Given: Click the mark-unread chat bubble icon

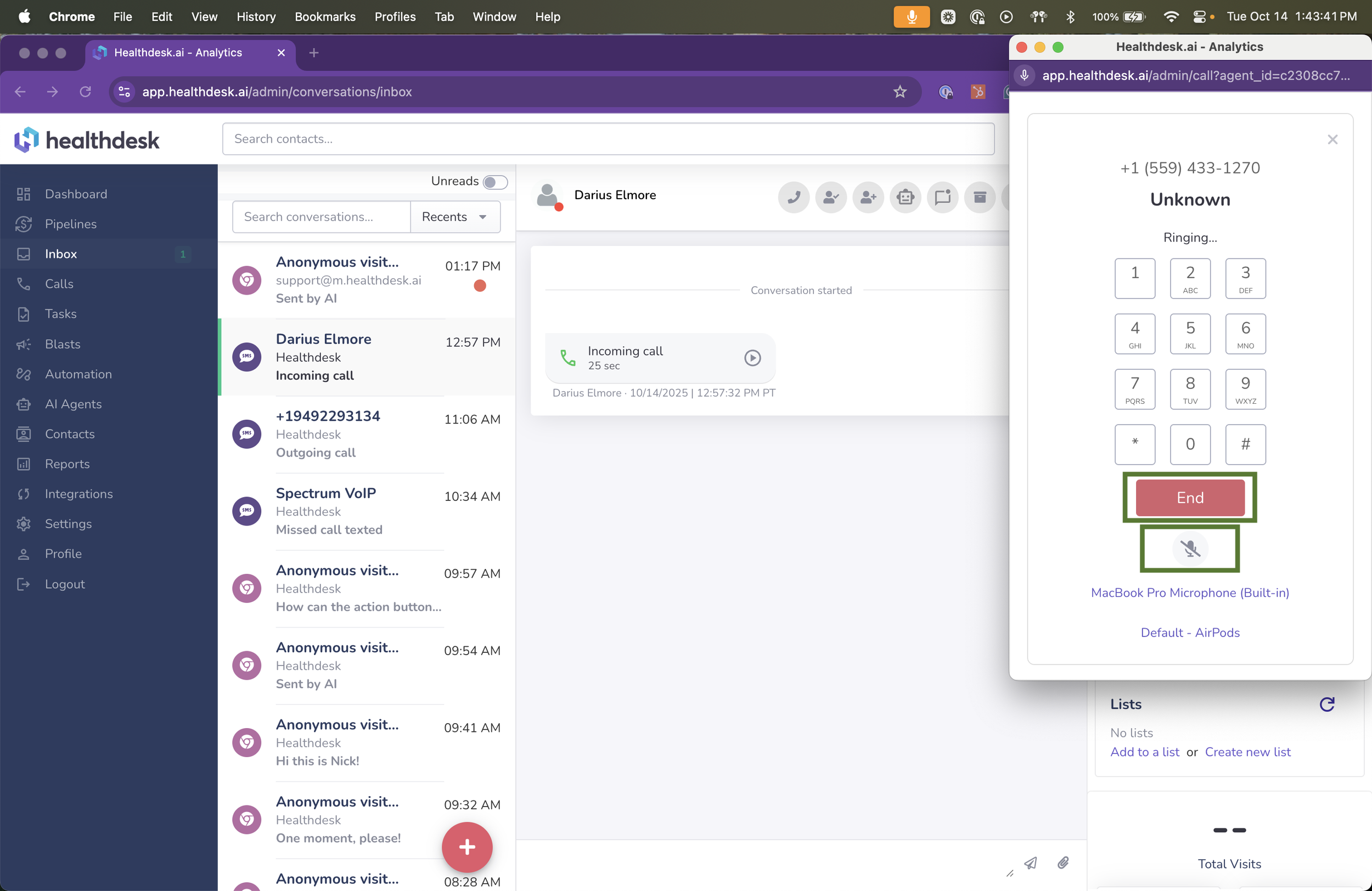Looking at the screenshot, I should click(942, 198).
